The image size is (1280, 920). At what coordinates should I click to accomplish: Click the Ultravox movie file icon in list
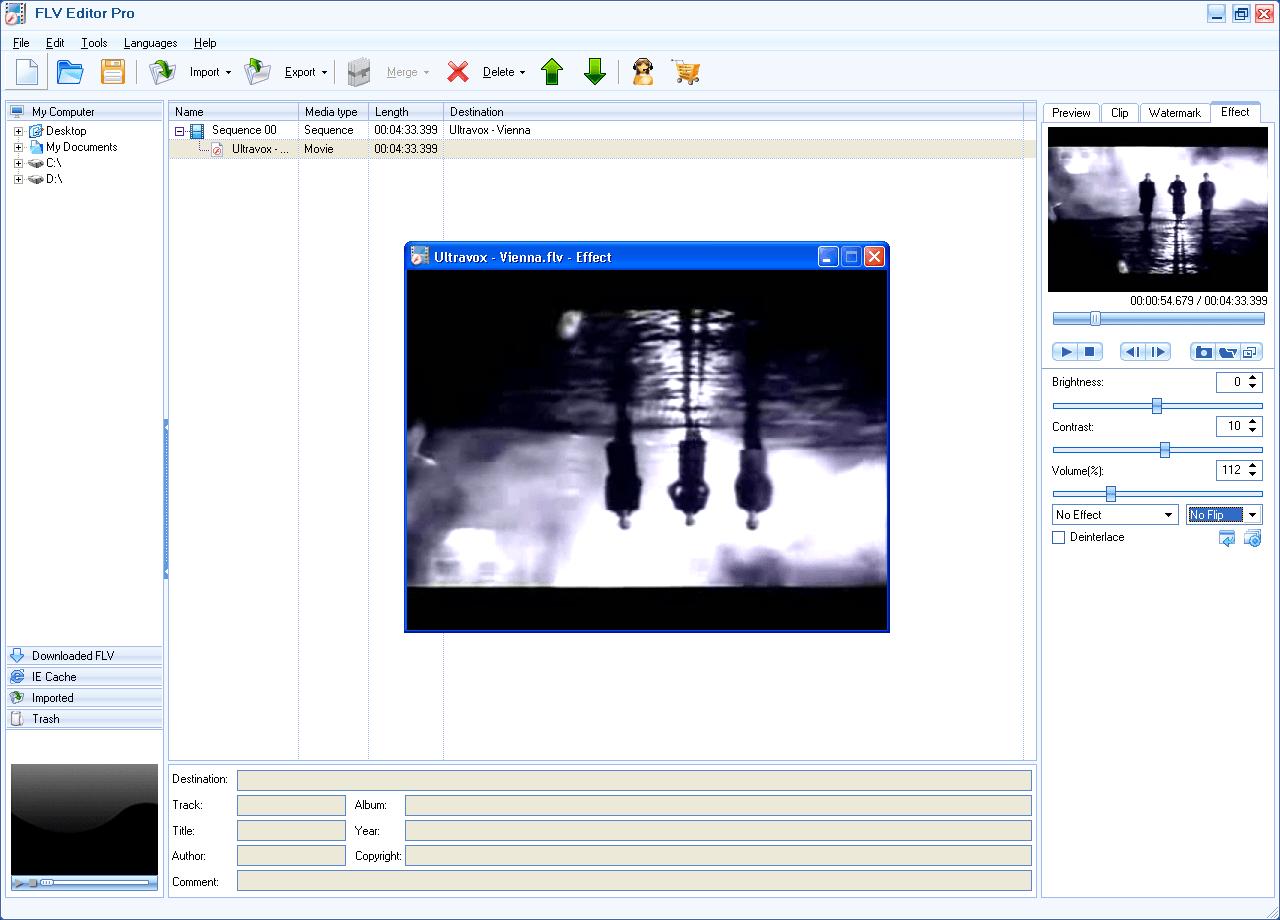(x=217, y=149)
